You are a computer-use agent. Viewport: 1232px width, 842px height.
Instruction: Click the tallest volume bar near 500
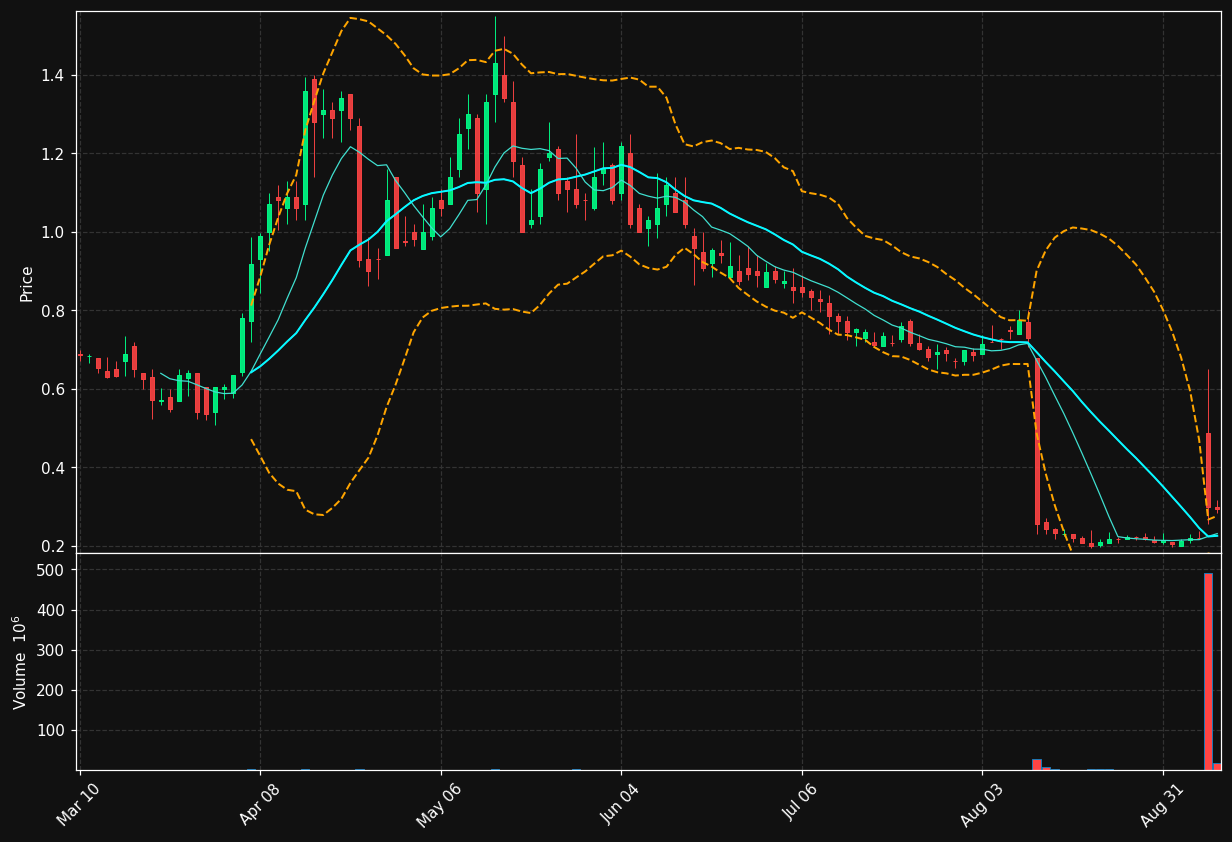click(x=1208, y=671)
